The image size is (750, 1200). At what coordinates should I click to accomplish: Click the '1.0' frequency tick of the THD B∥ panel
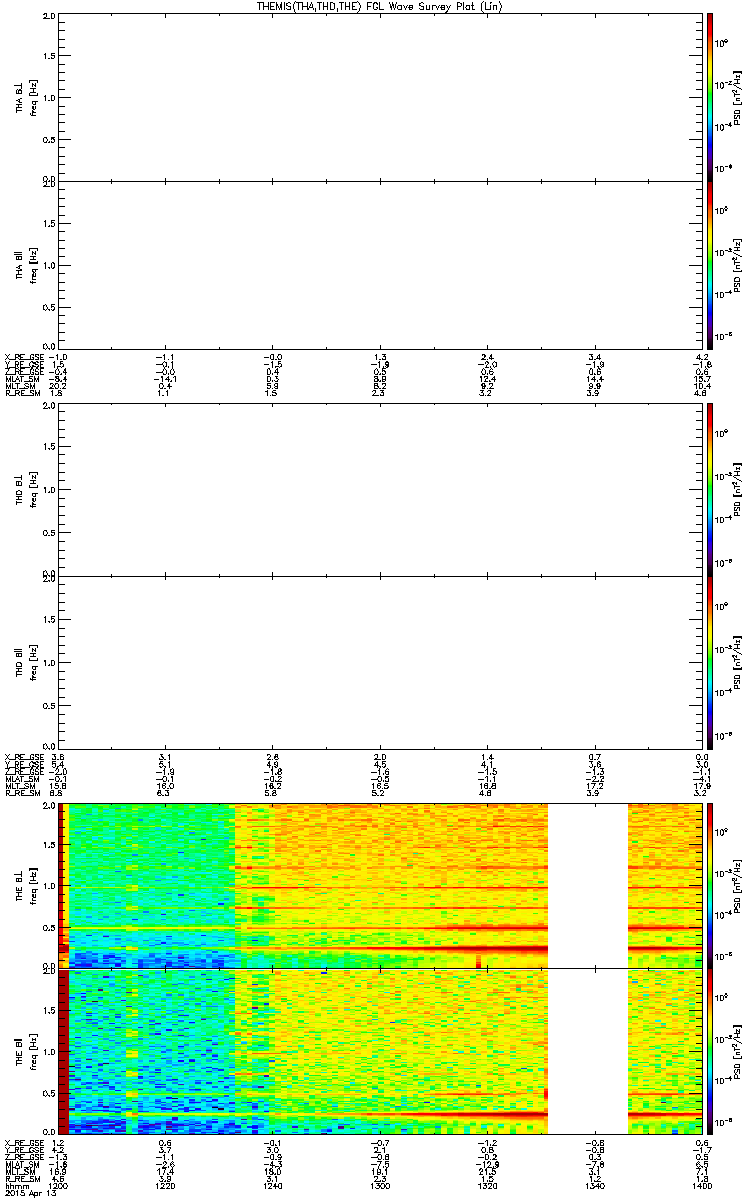[50, 662]
